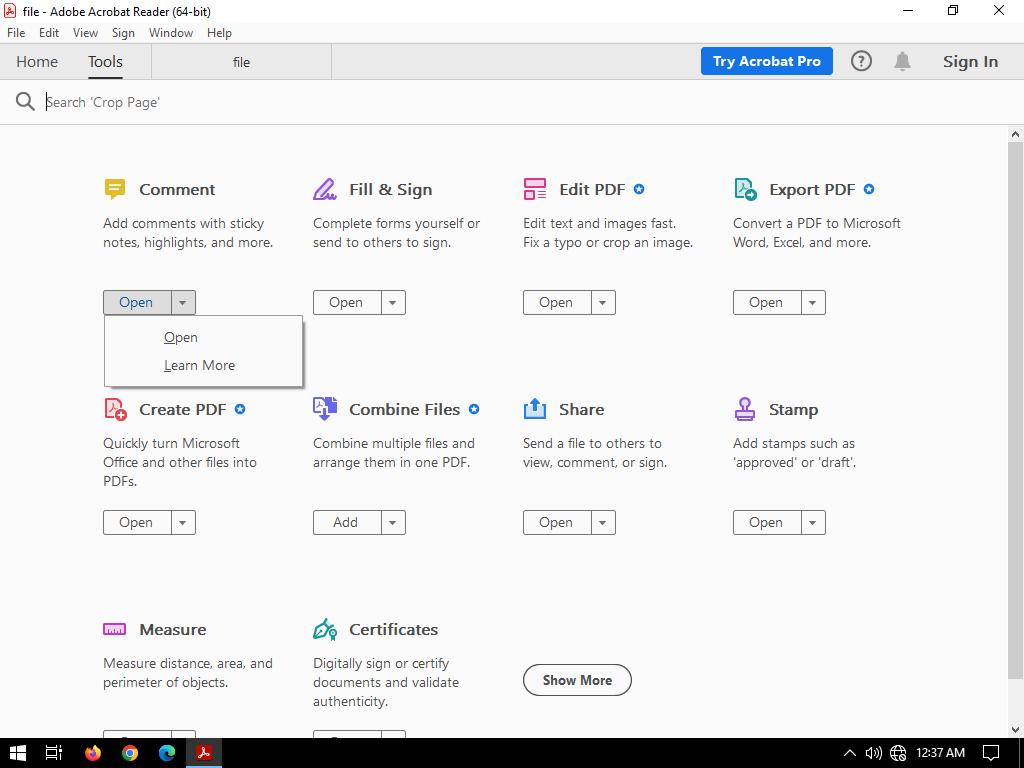
Task: Click the Share upload icon
Action: tap(535, 409)
